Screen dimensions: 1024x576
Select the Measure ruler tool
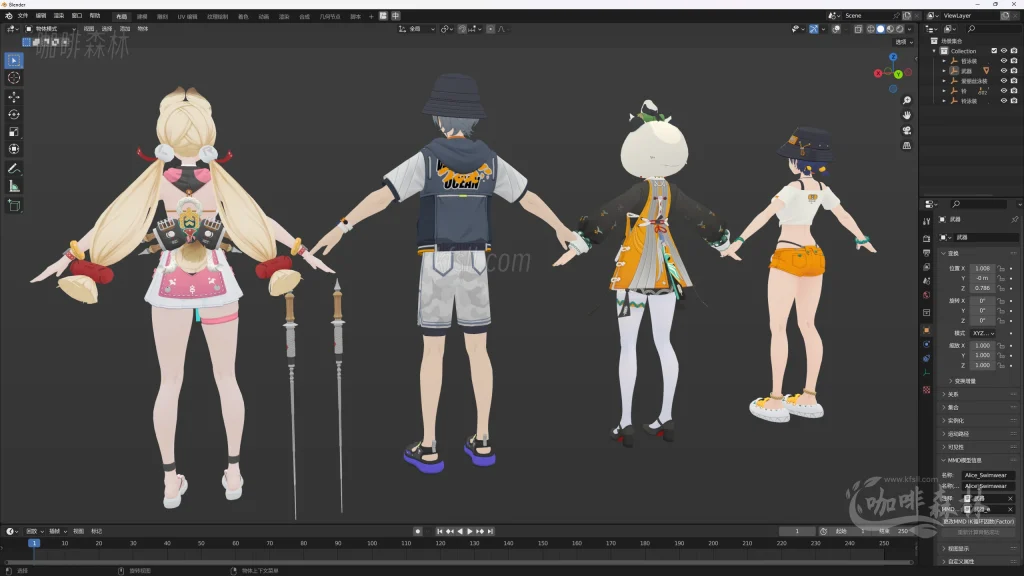coord(14,186)
